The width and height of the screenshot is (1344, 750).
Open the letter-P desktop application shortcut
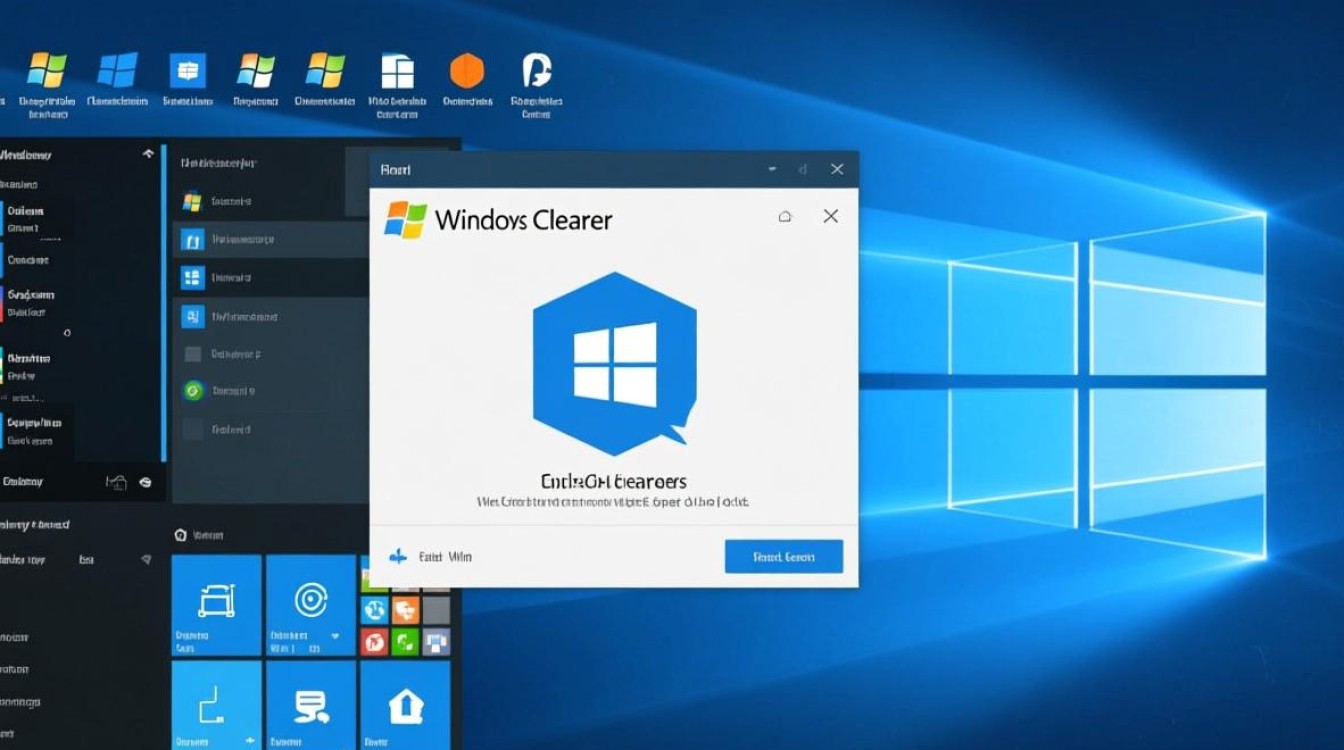(x=535, y=68)
